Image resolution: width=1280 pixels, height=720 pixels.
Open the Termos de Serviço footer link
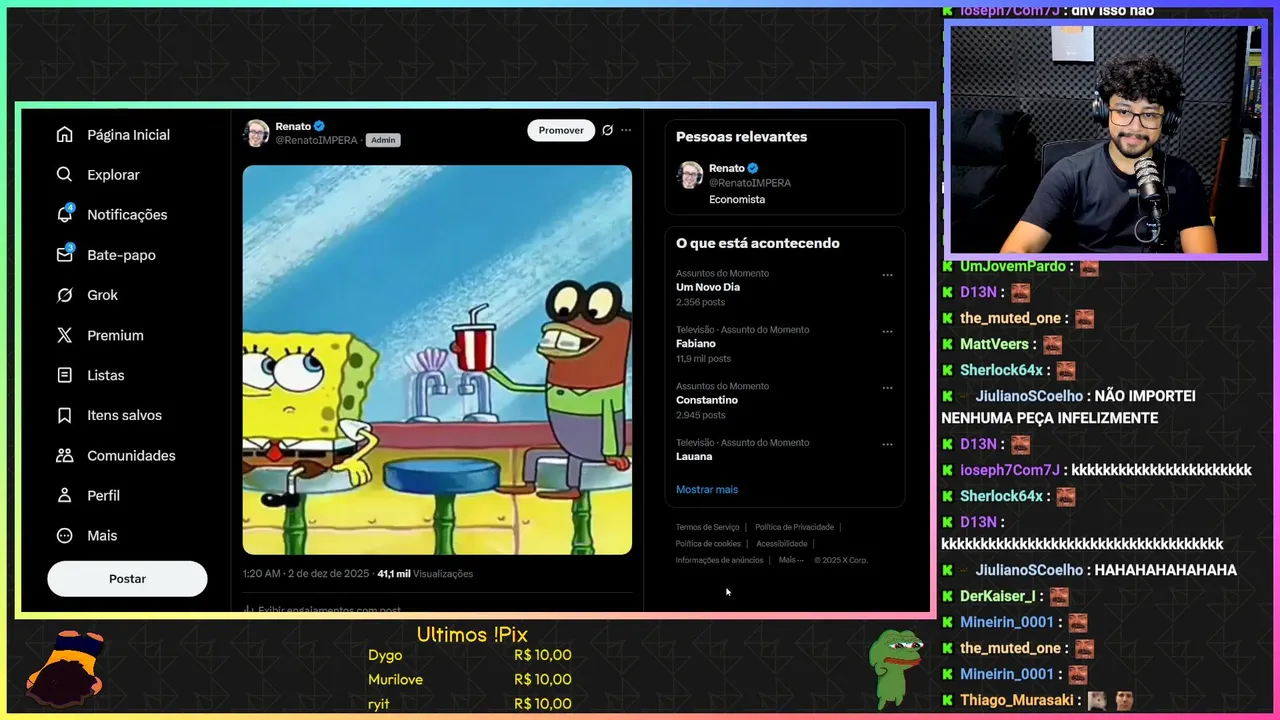point(707,527)
